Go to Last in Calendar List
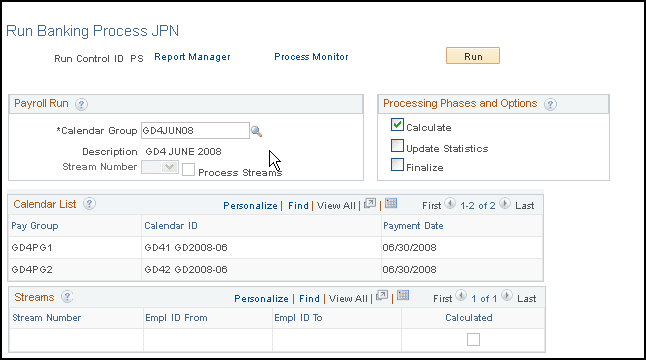 (x=524, y=206)
